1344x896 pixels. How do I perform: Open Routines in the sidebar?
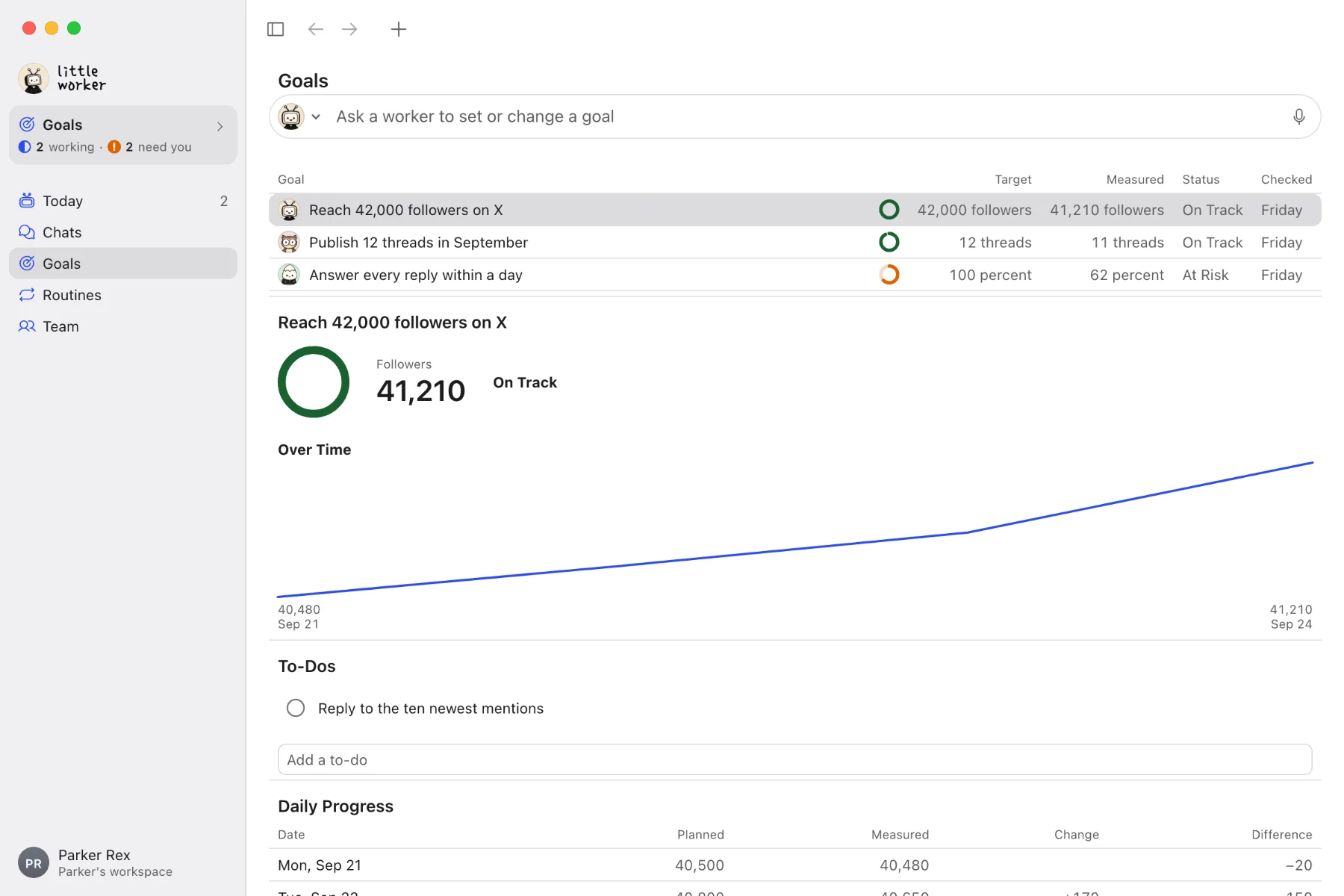tap(123, 295)
